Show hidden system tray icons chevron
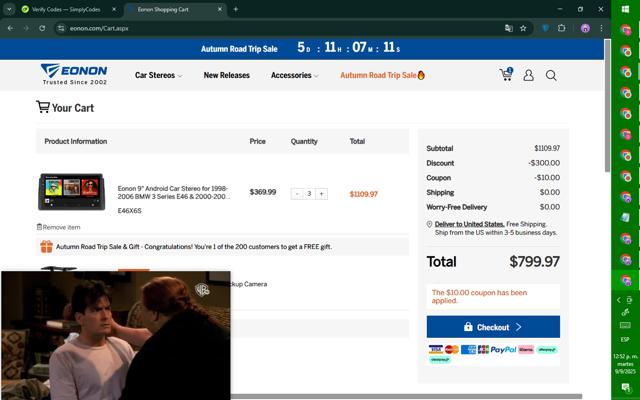The width and height of the screenshot is (640, 400). pos(619,300)
